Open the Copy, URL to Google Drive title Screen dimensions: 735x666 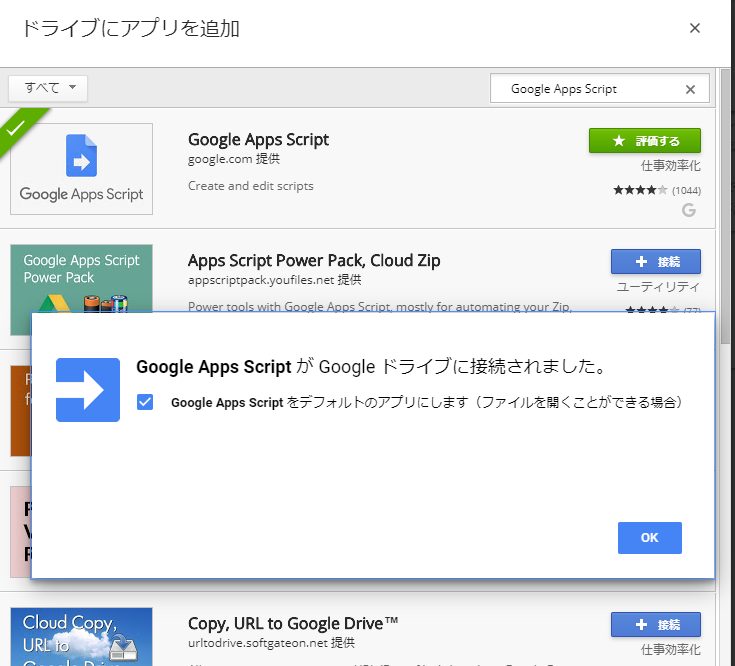[293, 623]
